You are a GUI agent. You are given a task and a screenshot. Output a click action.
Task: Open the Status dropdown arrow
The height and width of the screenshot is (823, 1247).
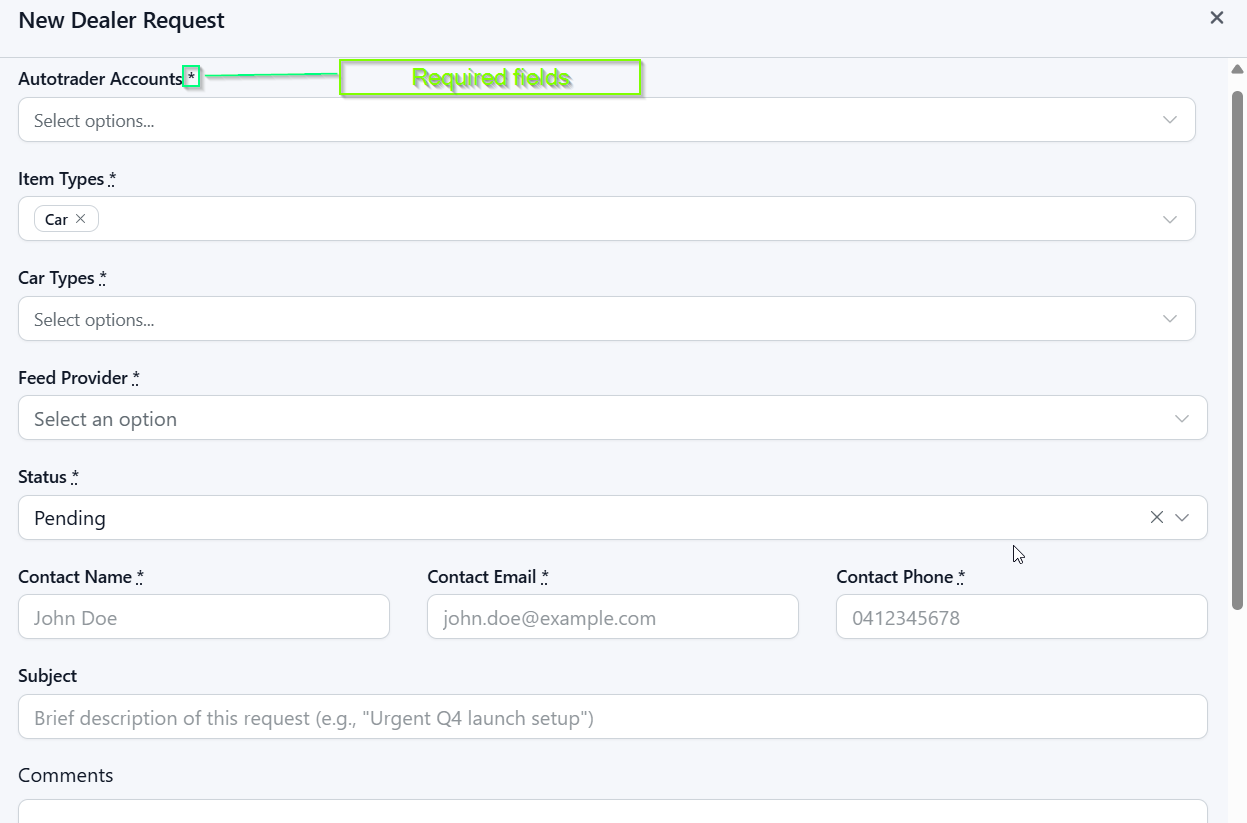click(1182, 517)
